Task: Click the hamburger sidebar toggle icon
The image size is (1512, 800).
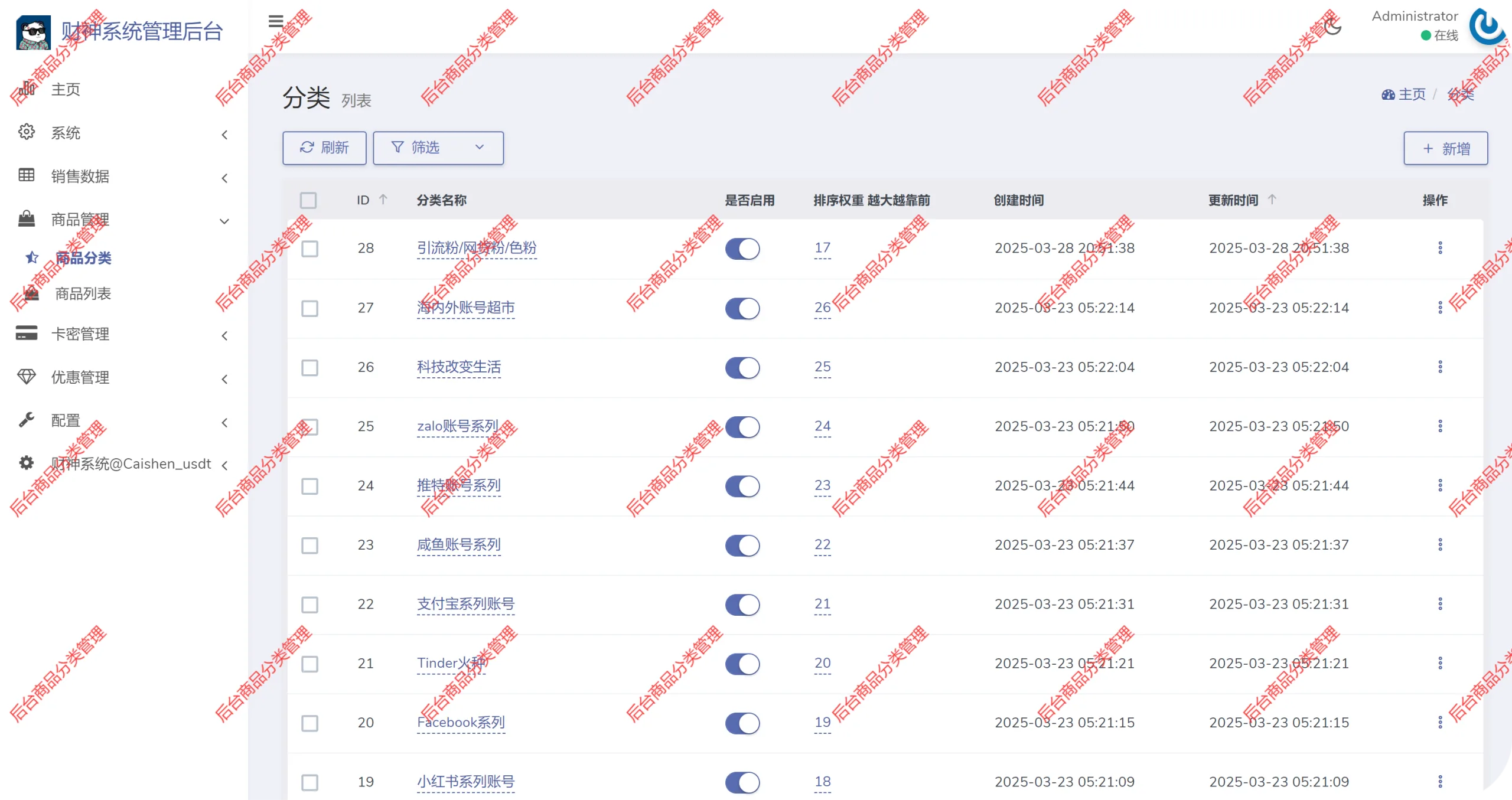Action: 275,21
